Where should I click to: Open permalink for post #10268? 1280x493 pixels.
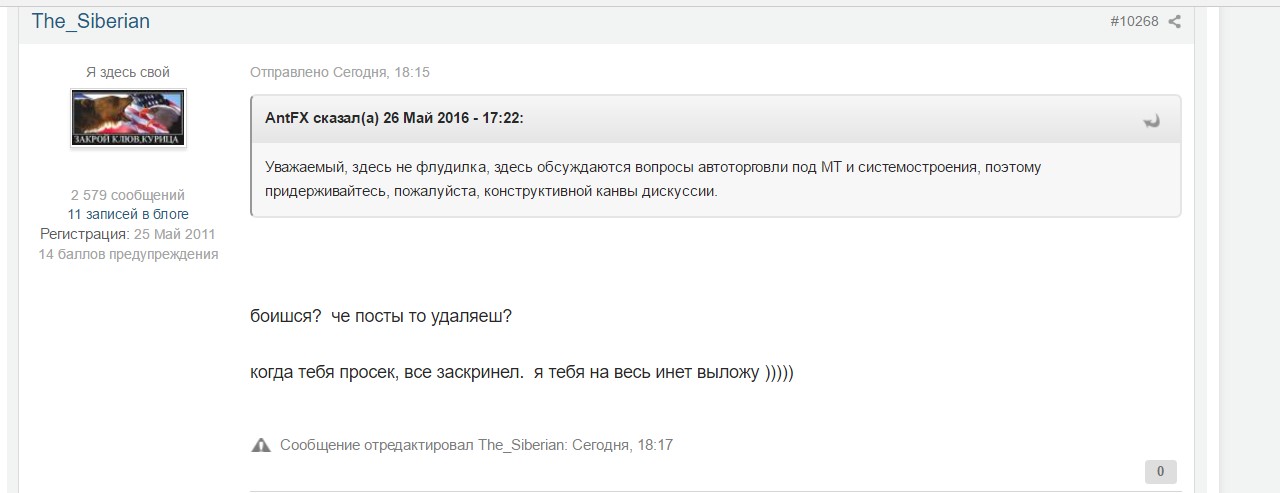1134,21
